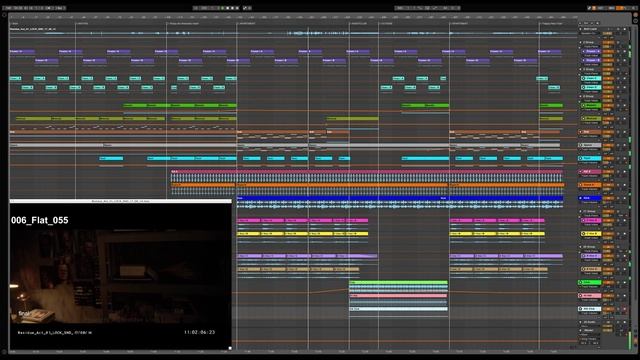
Task: Click the highlighted Arrangement View selector icon
Action: click(636, 15)
